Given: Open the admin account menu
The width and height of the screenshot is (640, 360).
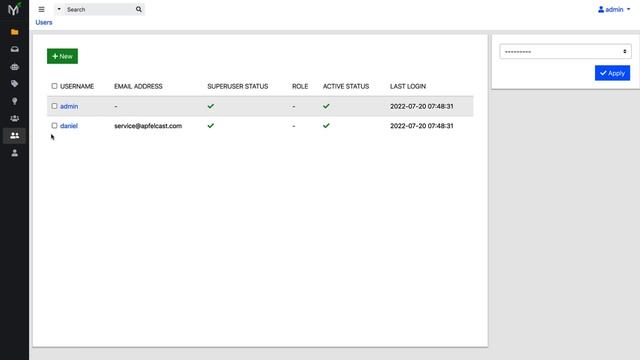Looking at the screenshot, I should [614, 9].
